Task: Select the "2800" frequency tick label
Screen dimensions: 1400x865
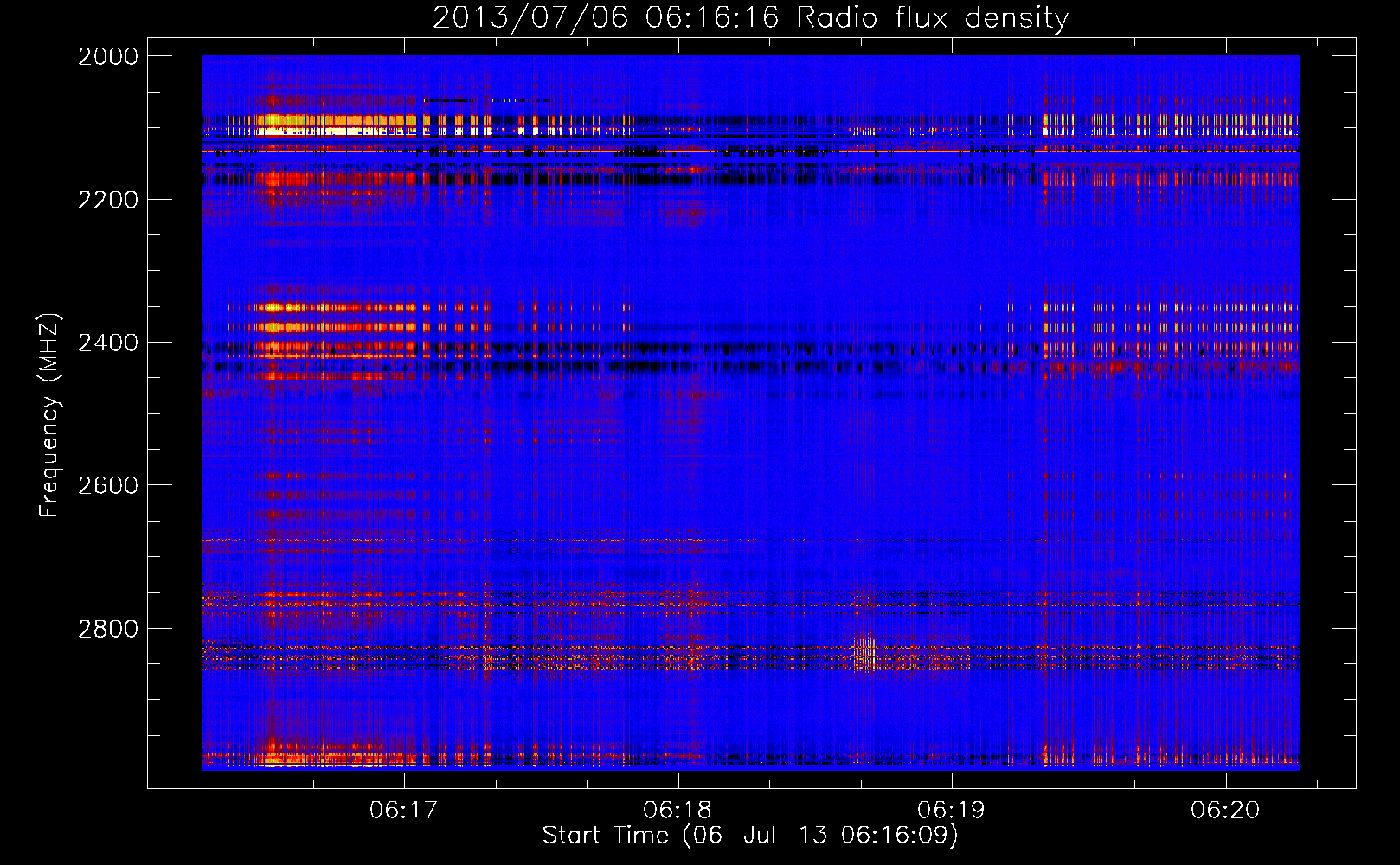Action: tap(108, 629)
